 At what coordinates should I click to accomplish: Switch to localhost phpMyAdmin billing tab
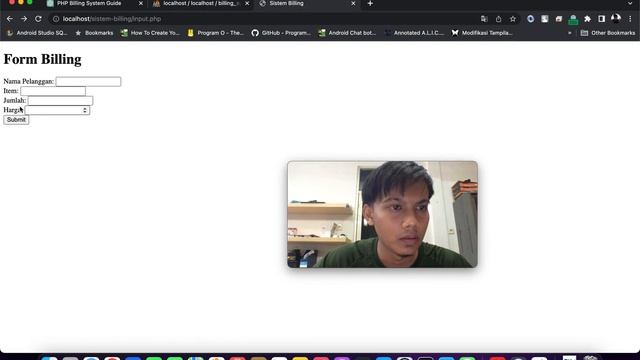[x=200, y=3]
